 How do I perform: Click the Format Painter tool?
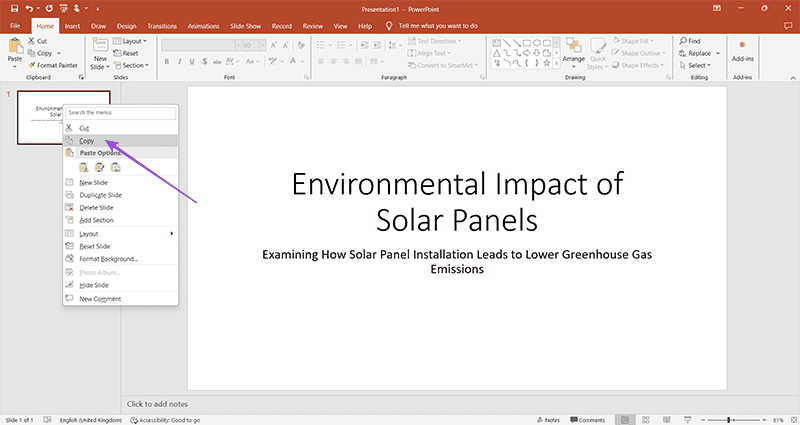(x=57, y=65)
